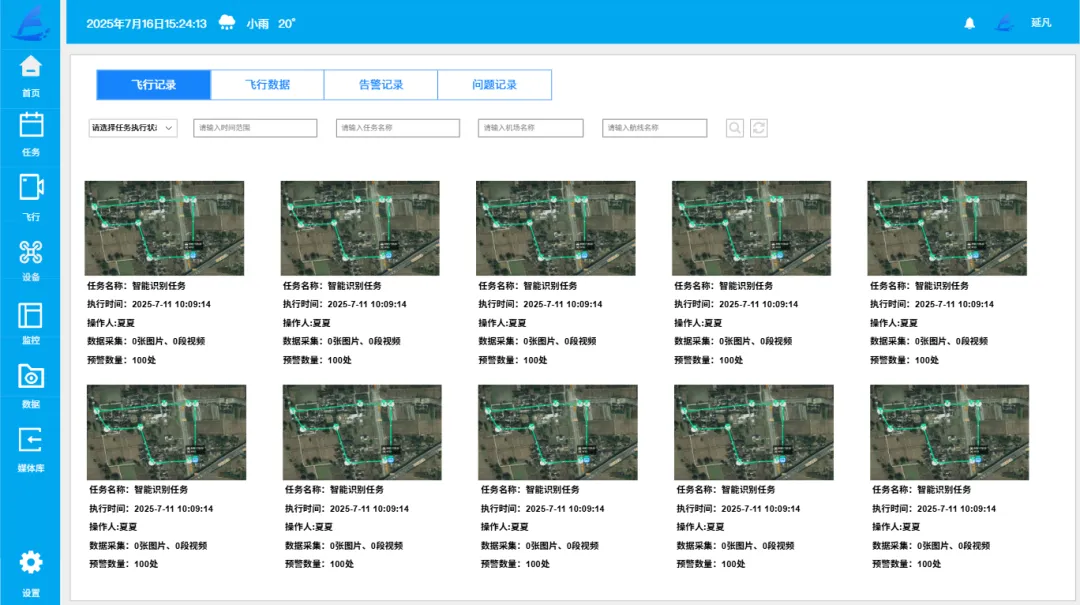Screen dimensions: 1080x605
Task: Open the 设置 gear icon
Action: pos(30,562)
